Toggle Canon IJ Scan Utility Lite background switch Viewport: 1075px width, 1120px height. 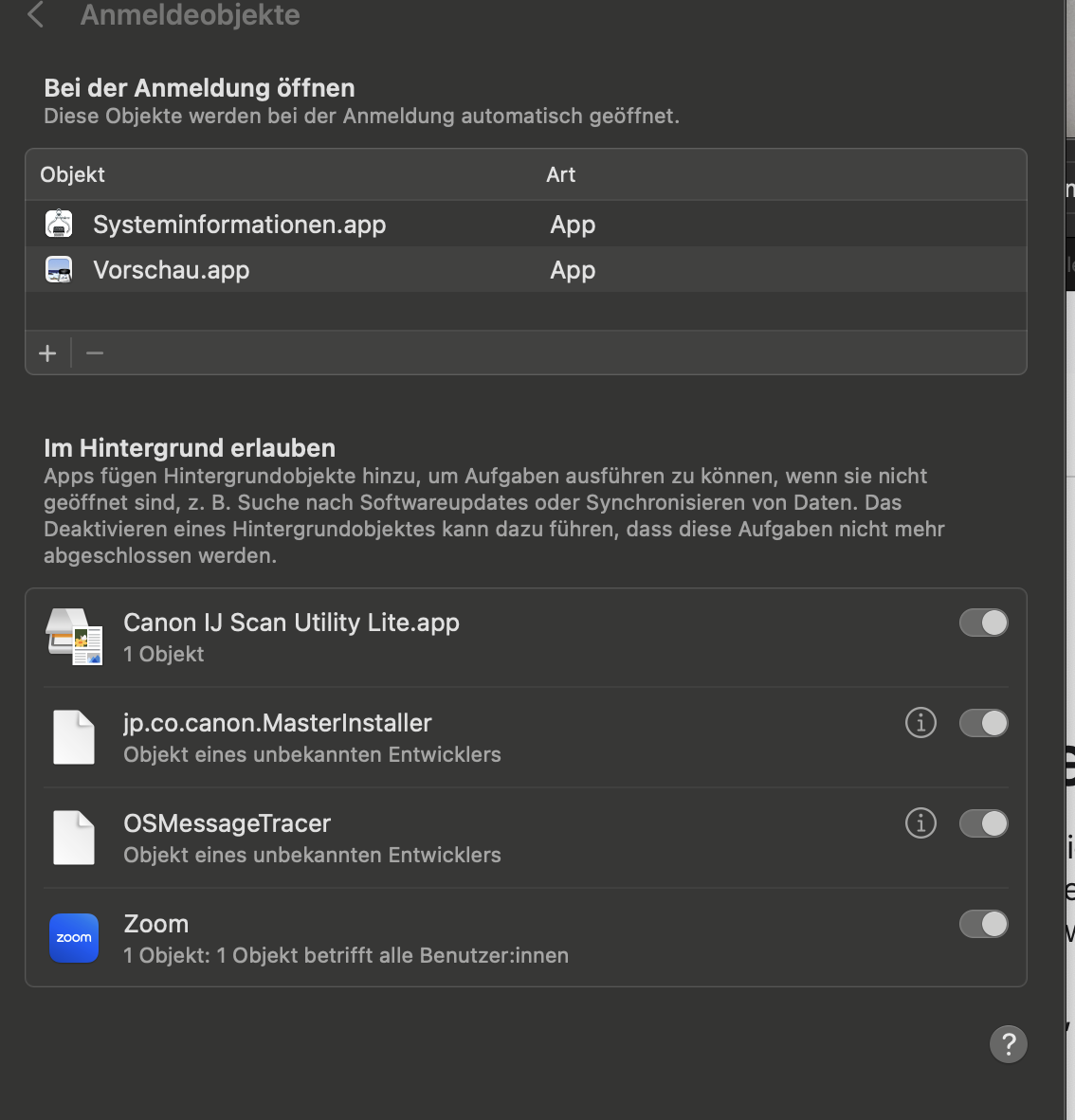tap(983, 623)
